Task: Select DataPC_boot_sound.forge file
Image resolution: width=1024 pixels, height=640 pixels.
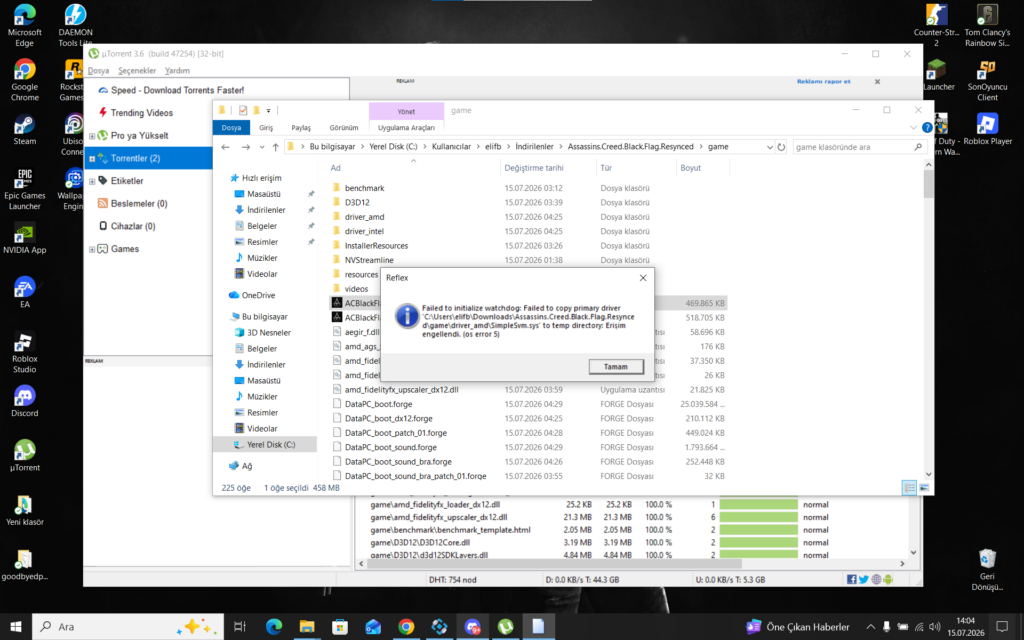Action: [x=391, y=447]
